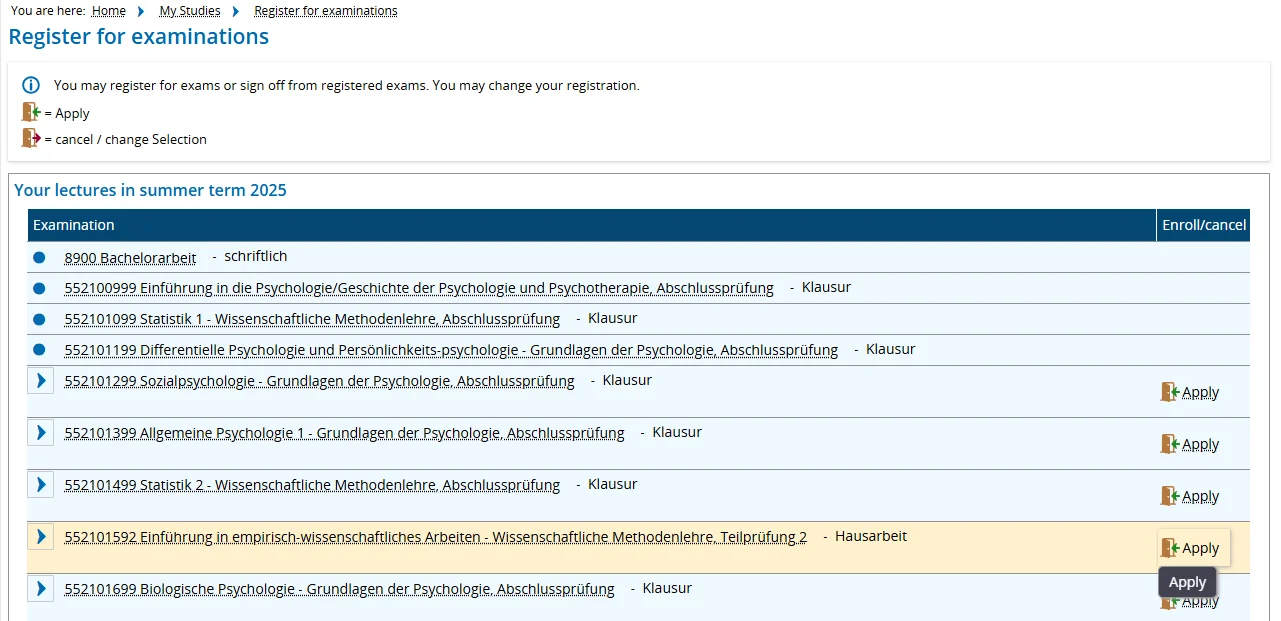The image size is (1281, 621).
Task: Open the Home breadcrumb link
Action: click(x=108, y=10)
